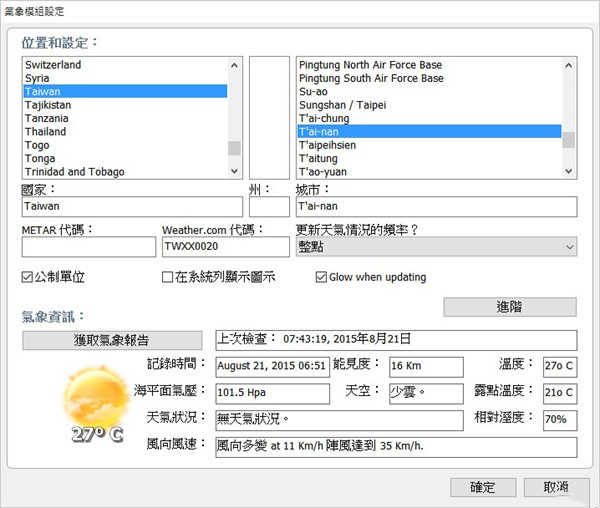600x508 pixels.
Task: Select Tanzania in the country list
Action: 126,118
